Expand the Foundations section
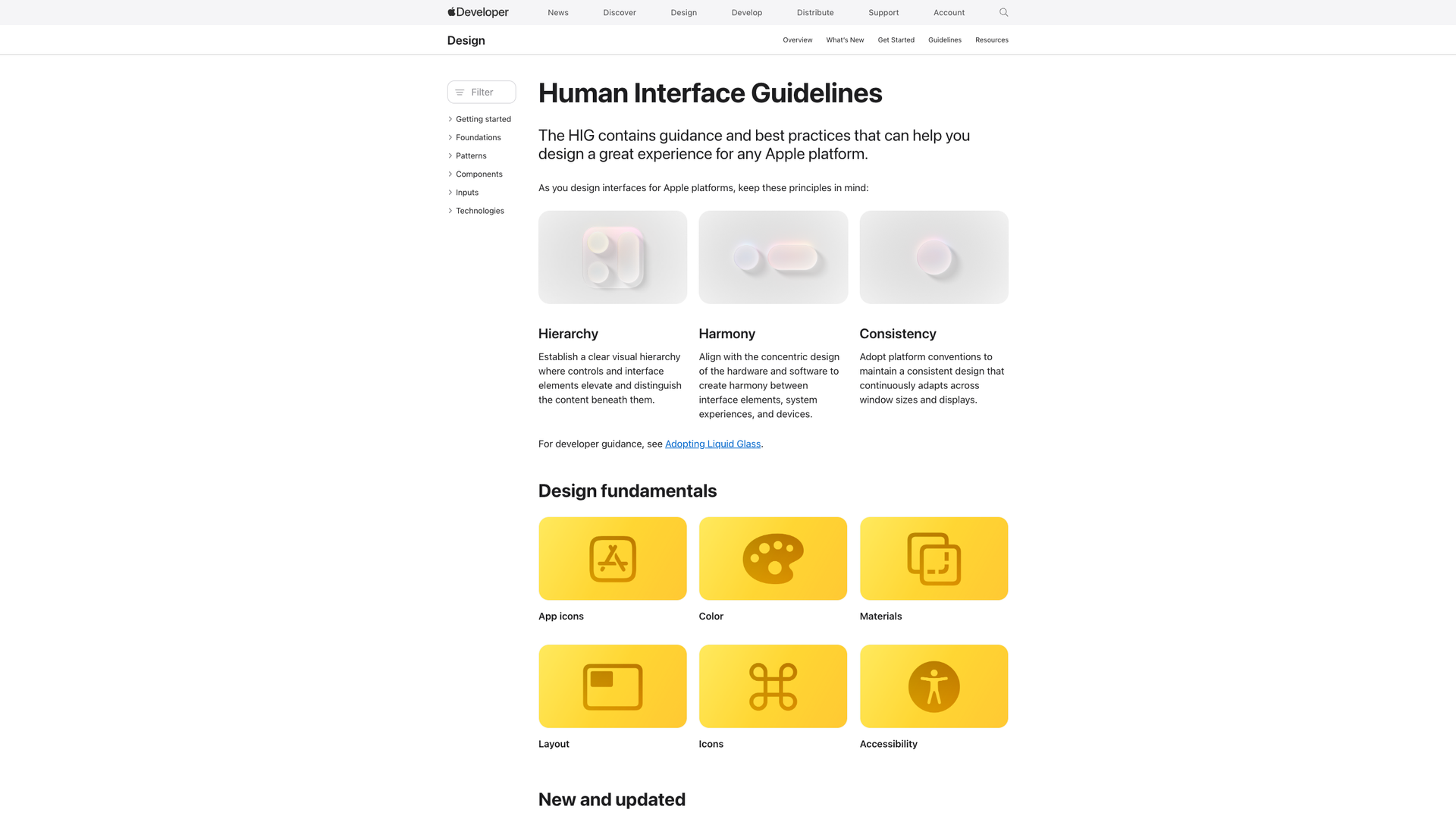Image resolution: width=1456 pixels, height=819 pixels. [478, 137]
